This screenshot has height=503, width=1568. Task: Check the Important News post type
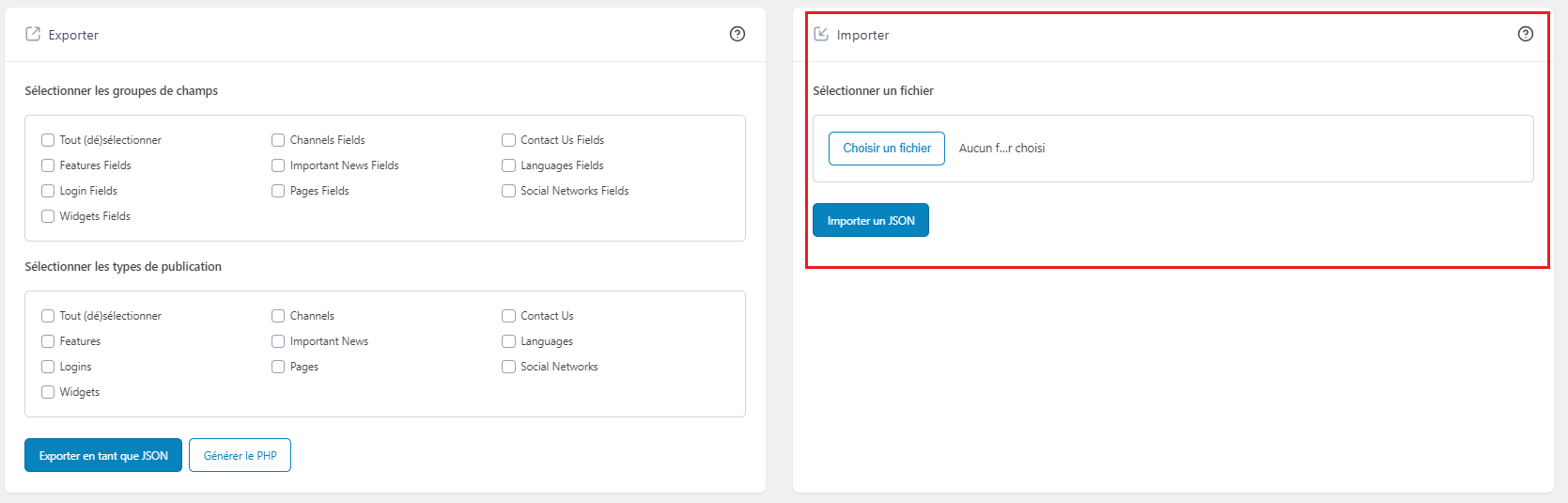coord(278,341)
